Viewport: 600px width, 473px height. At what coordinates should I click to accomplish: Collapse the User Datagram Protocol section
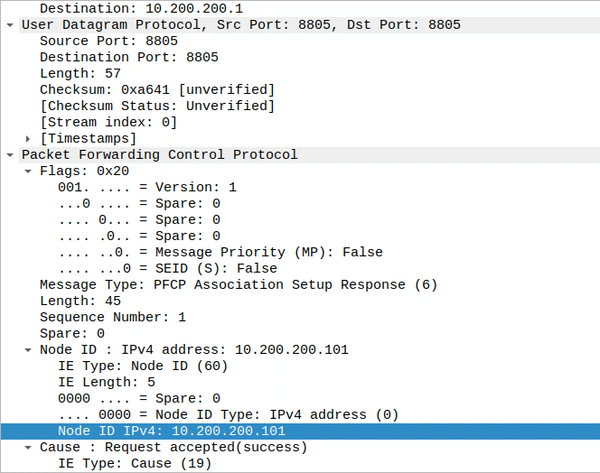pos(9,24)
